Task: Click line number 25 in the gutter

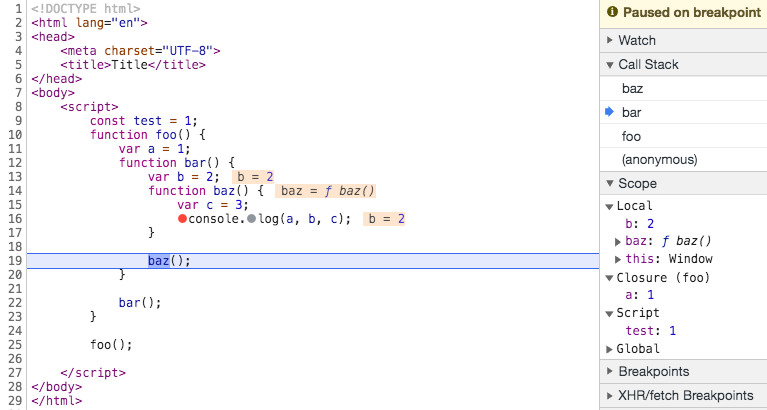Action: (x=16, y=345)
